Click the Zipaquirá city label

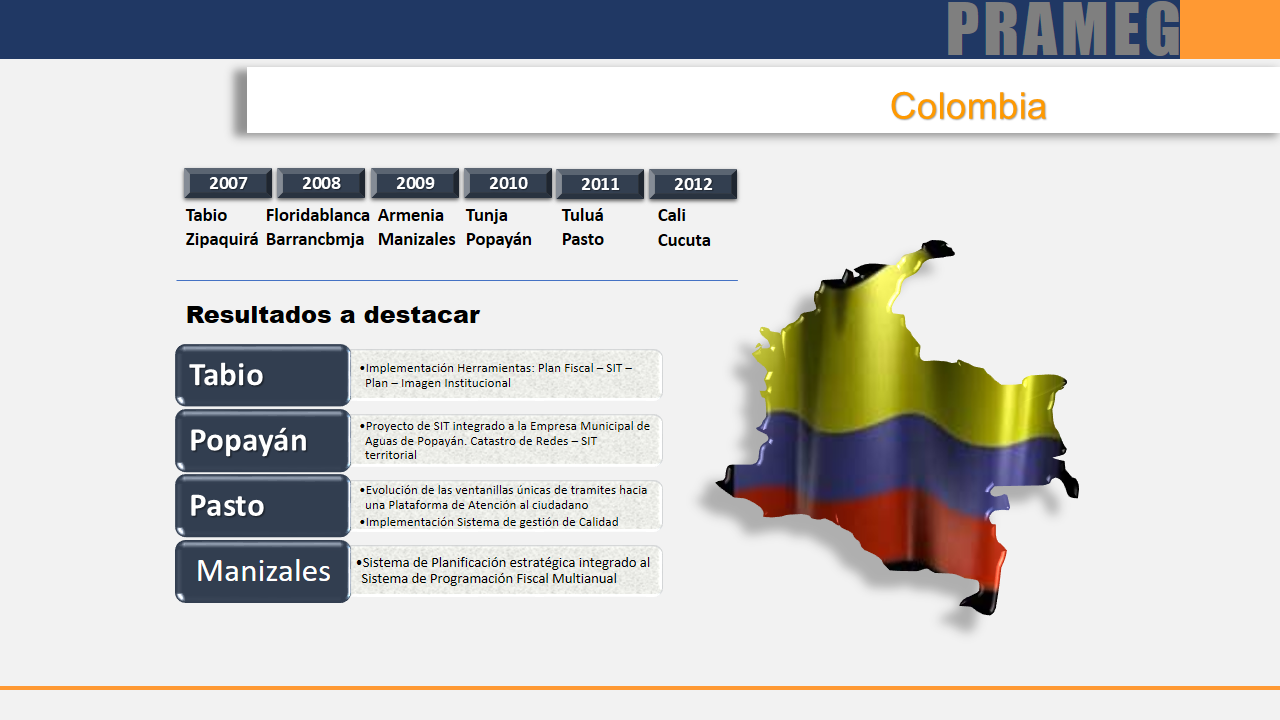click(222, 240)
